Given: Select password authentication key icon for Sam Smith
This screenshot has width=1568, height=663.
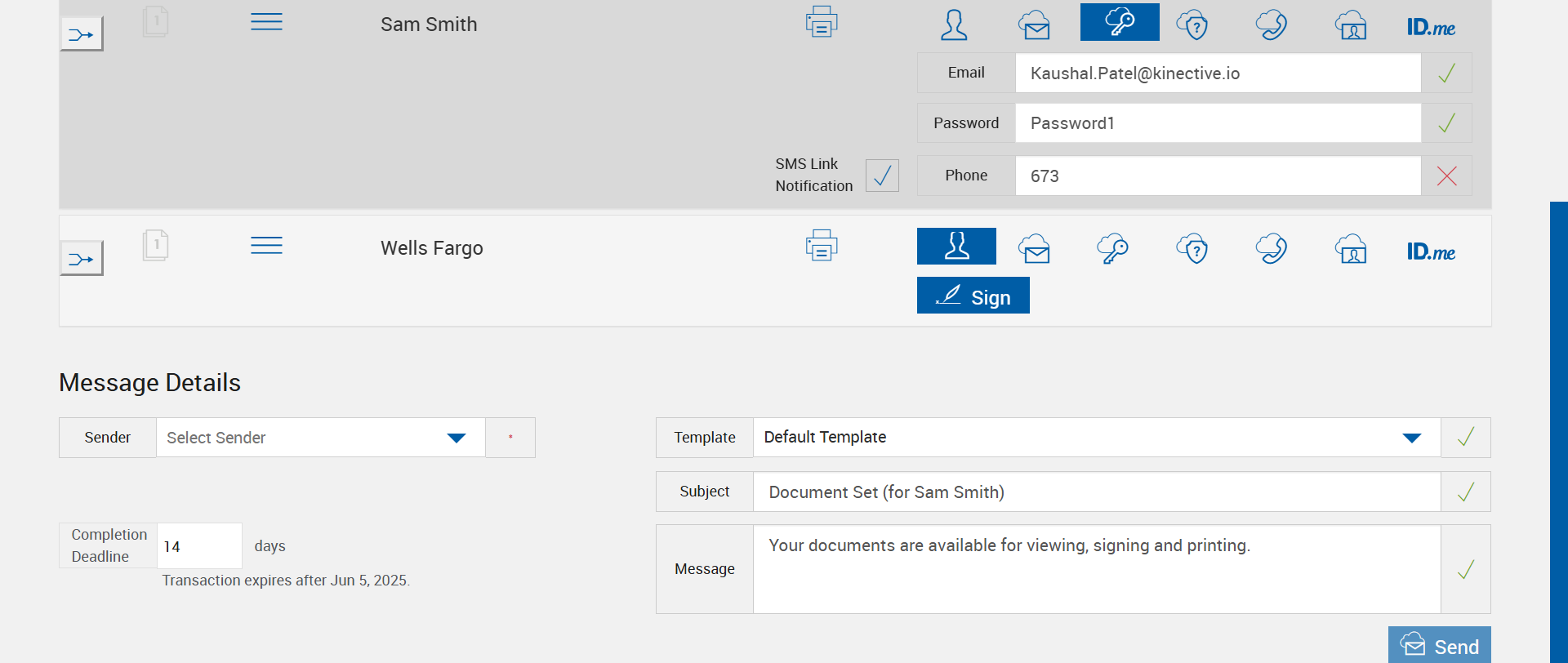Looking at the screenshot, I should tap(1119, 22).
